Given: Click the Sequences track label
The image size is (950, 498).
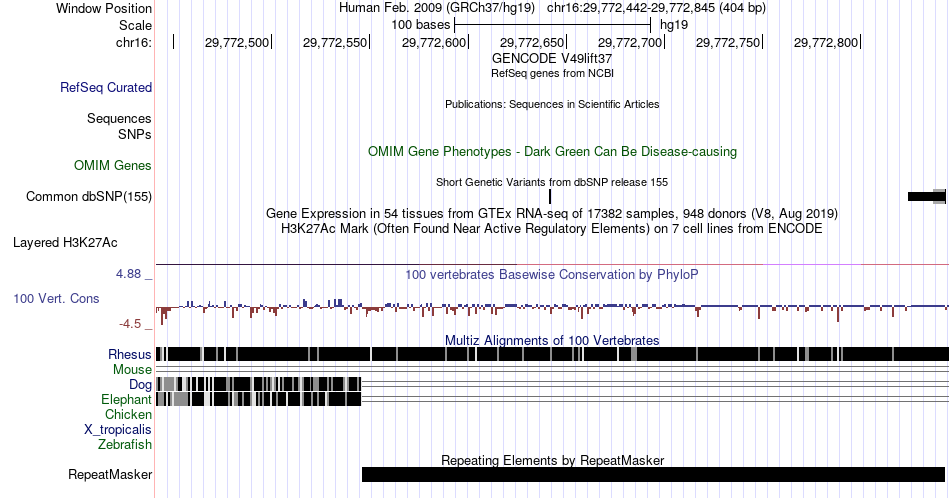Looking at the screenshot, I should tap(119, 118).
